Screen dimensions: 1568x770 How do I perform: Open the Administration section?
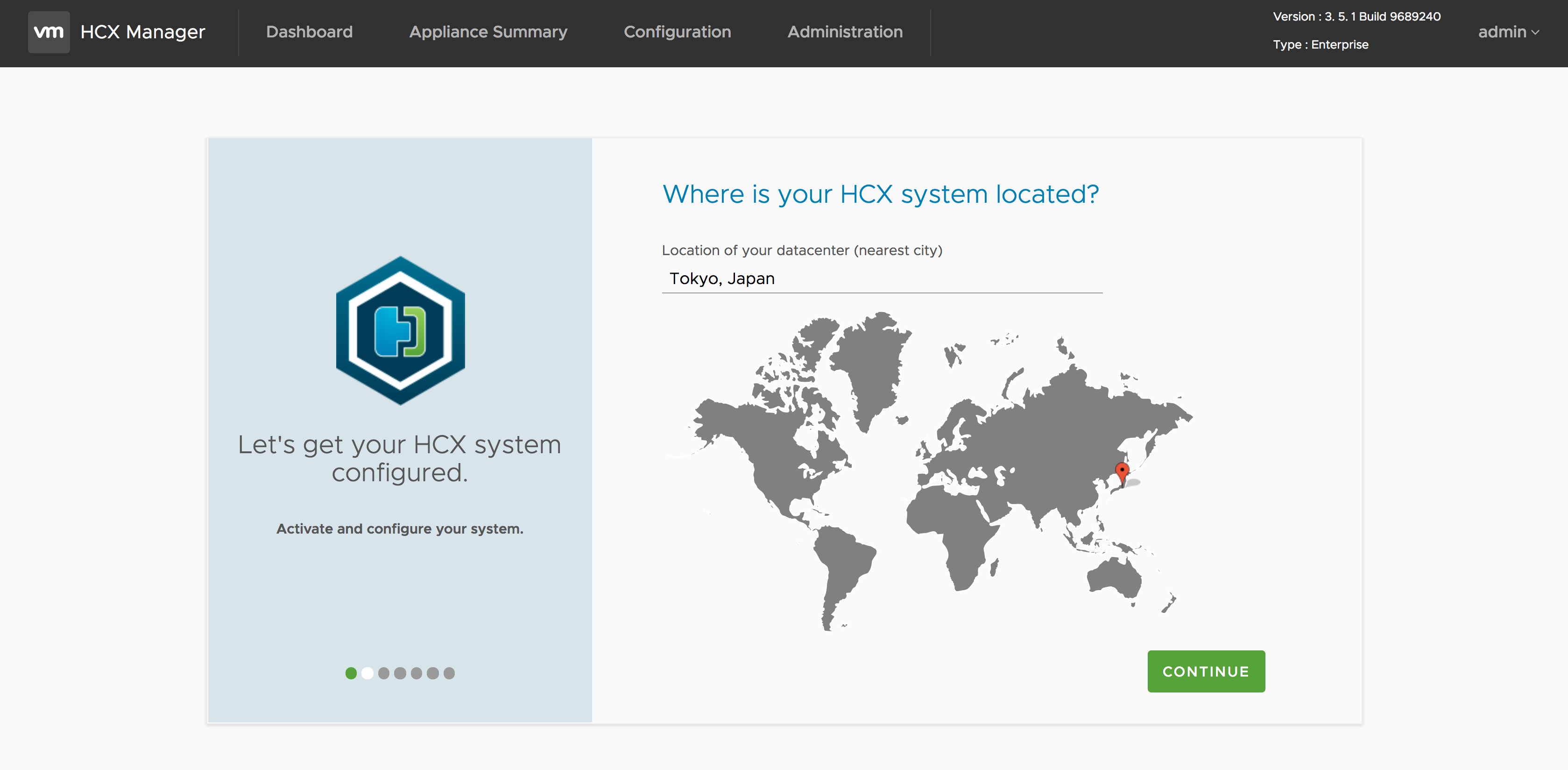(845, 32)
